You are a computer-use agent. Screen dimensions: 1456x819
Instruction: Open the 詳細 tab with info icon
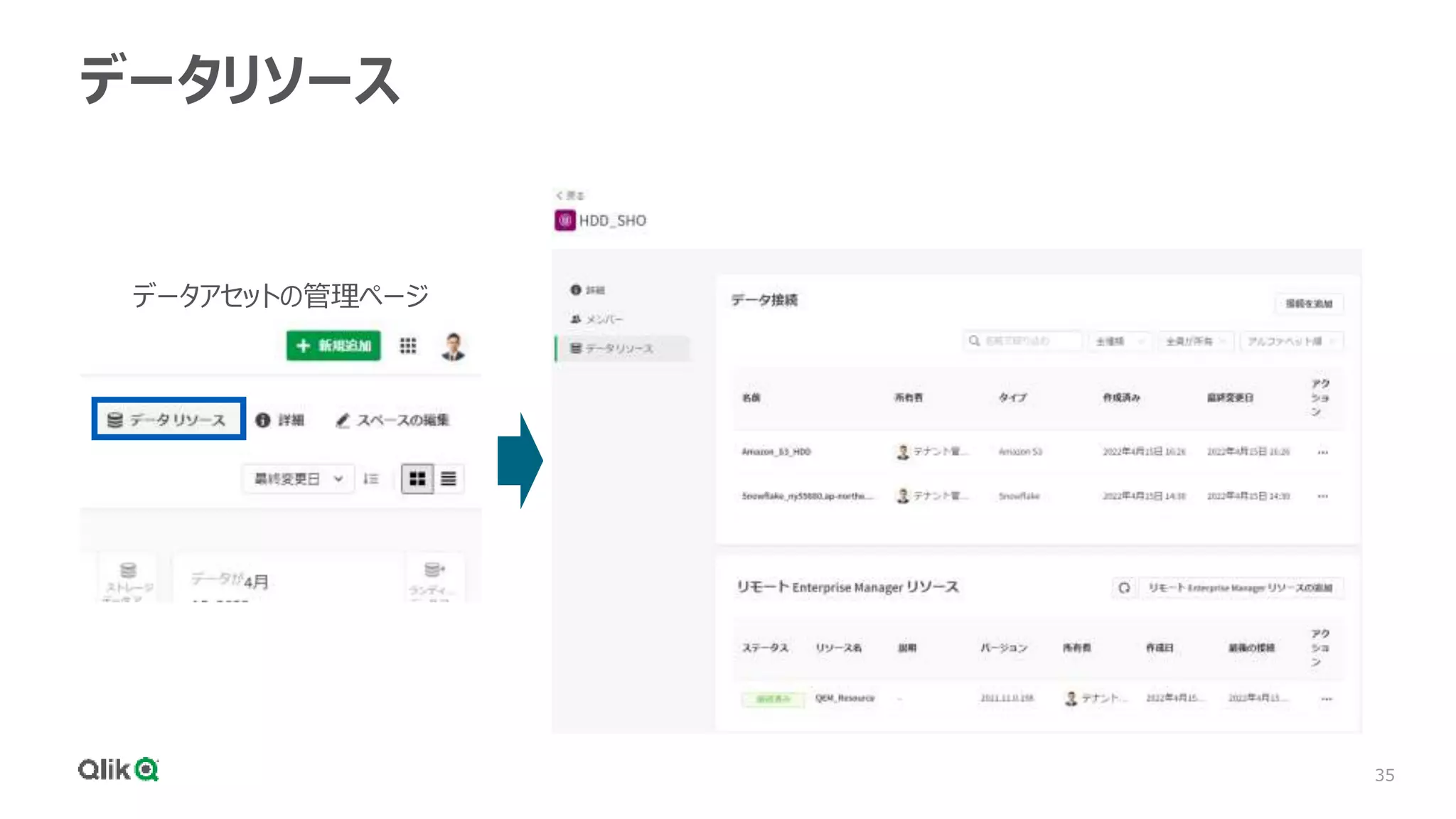coord(279,420)
